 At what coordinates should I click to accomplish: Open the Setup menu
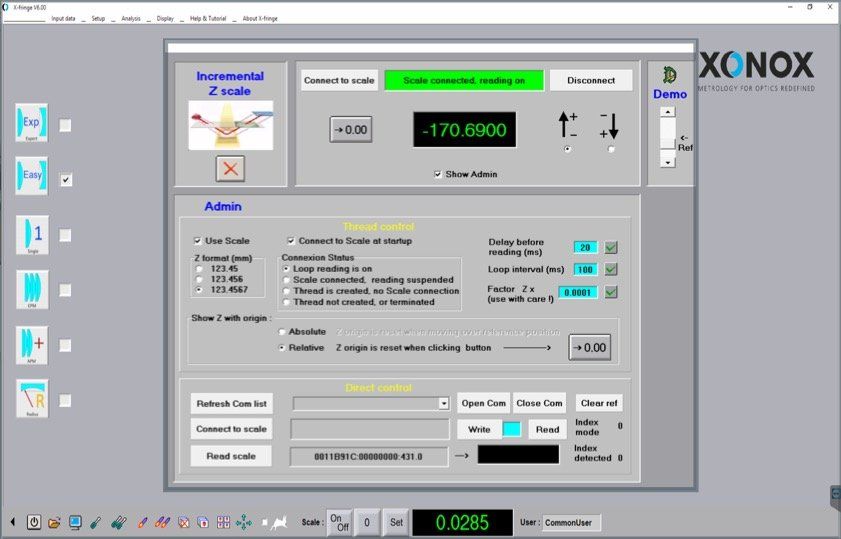pyautogui.click(x=97, y=18)
